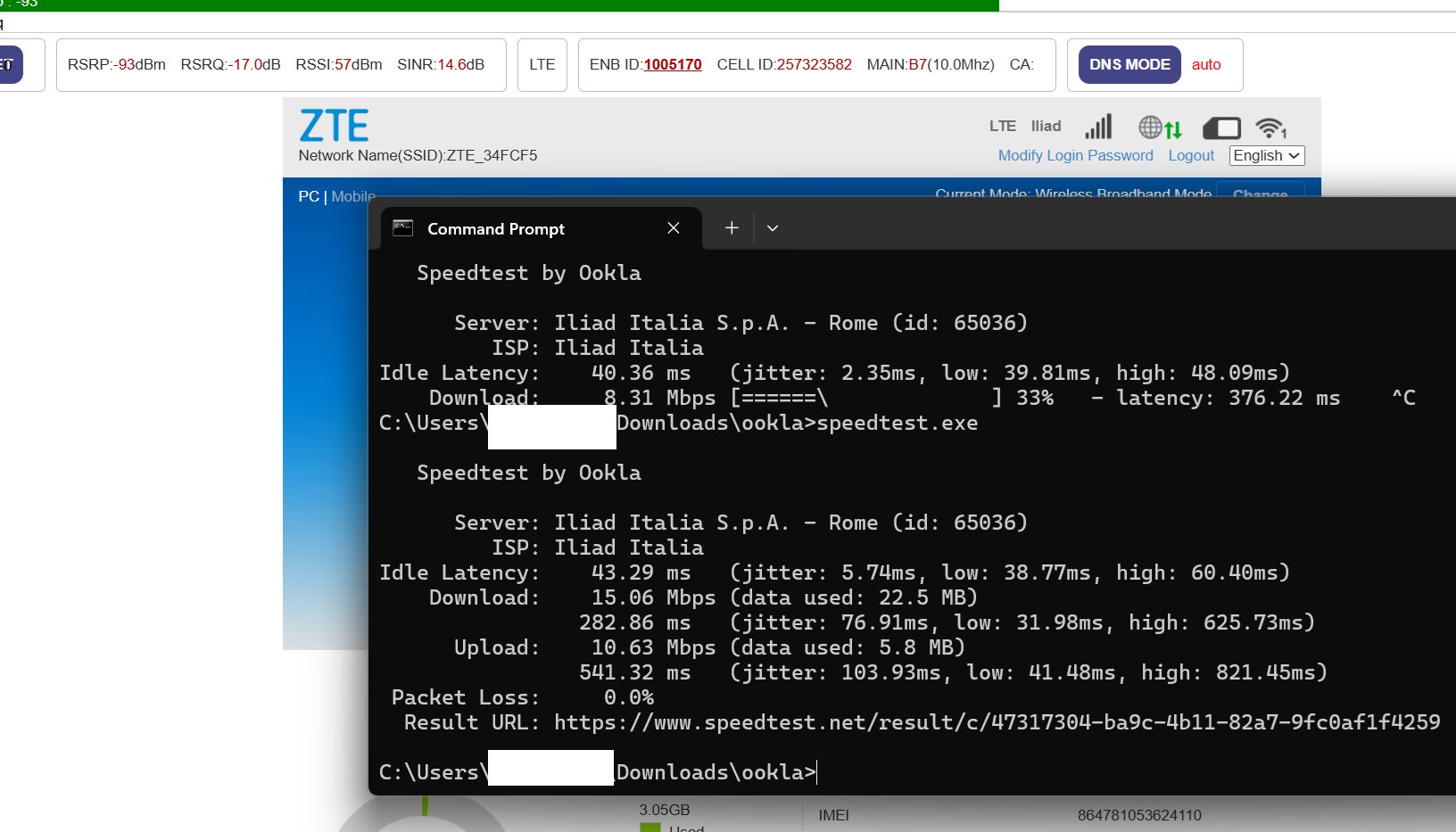Click the green signal progress bar

tap(500, 5)
